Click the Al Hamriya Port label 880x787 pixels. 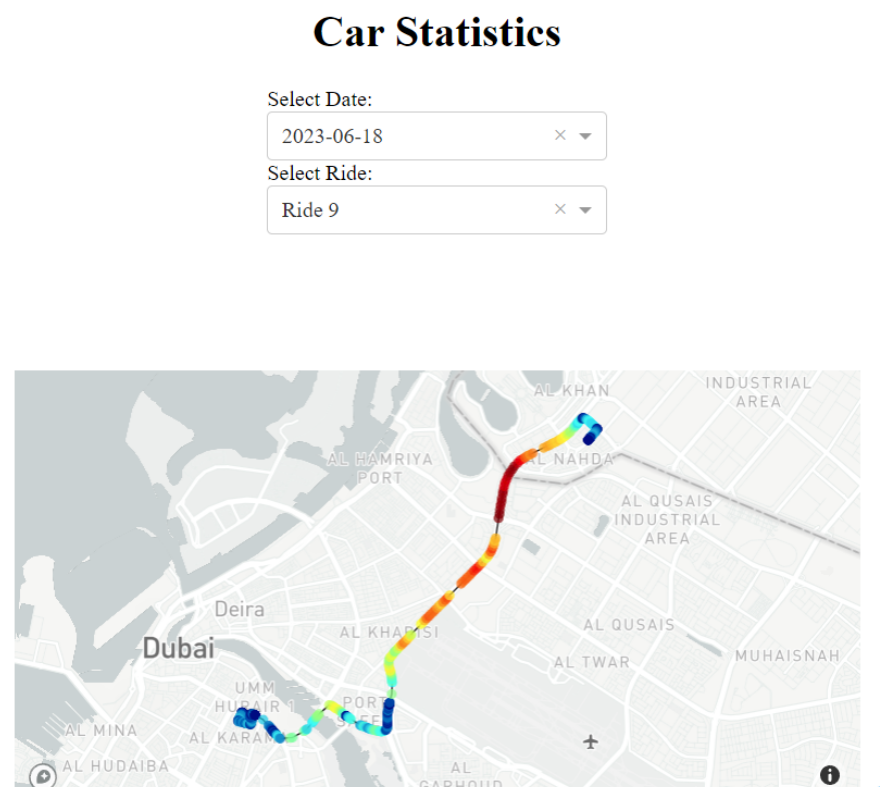point(380,468)
